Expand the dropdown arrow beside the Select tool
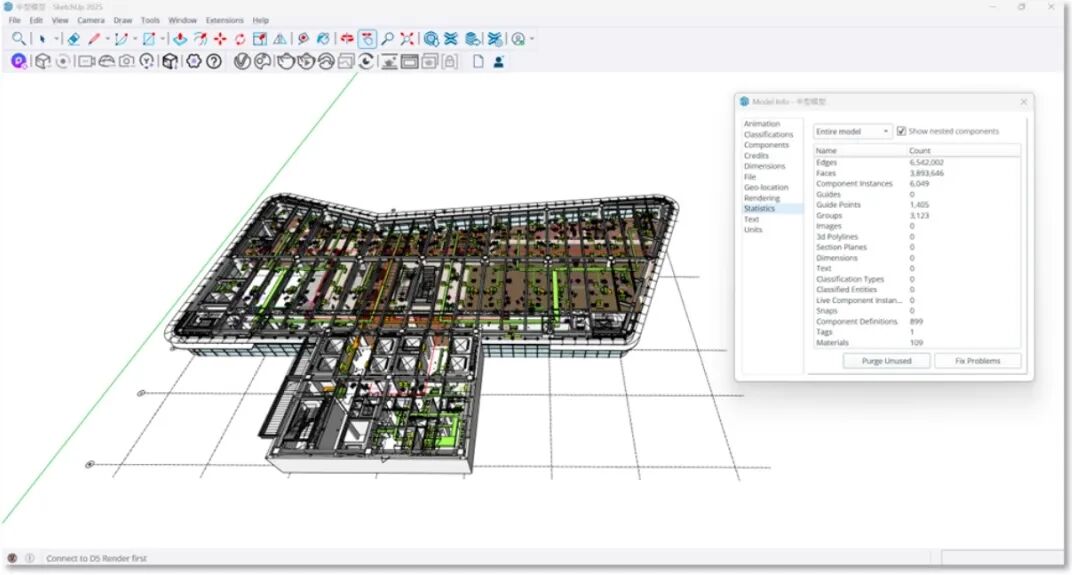Viewport: 1072px width, 575px height. coord(56,39)
